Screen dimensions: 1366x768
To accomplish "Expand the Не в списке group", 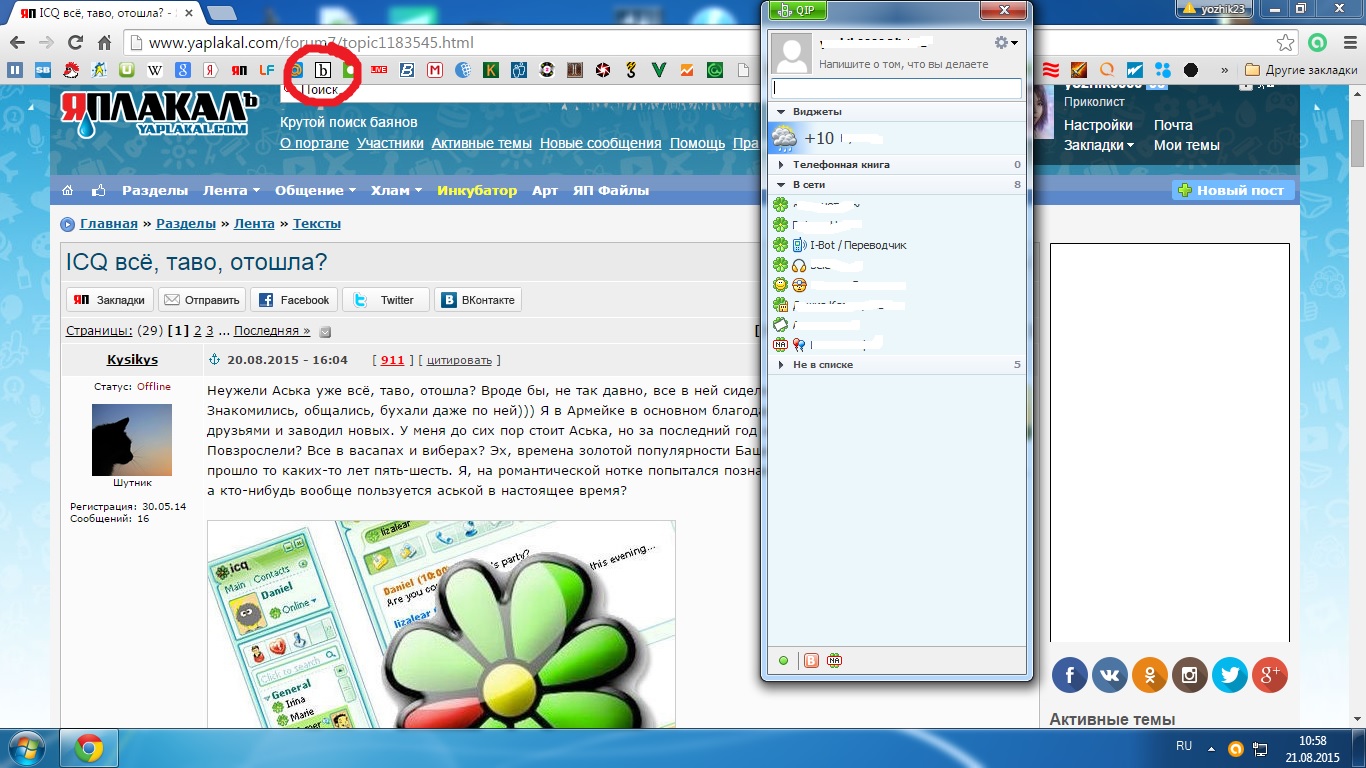I will [x=781, y=365].
